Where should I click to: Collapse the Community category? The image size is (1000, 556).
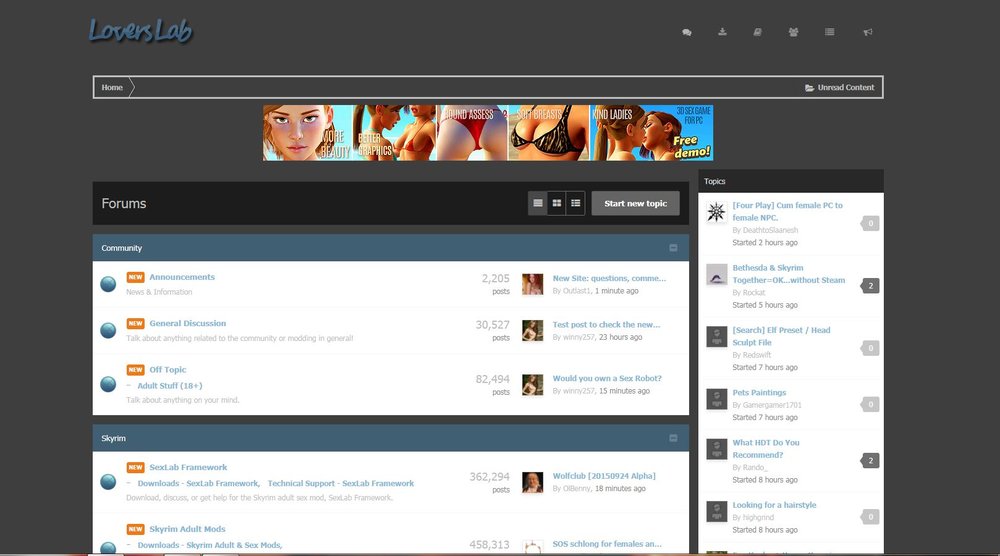pos(673,248)
